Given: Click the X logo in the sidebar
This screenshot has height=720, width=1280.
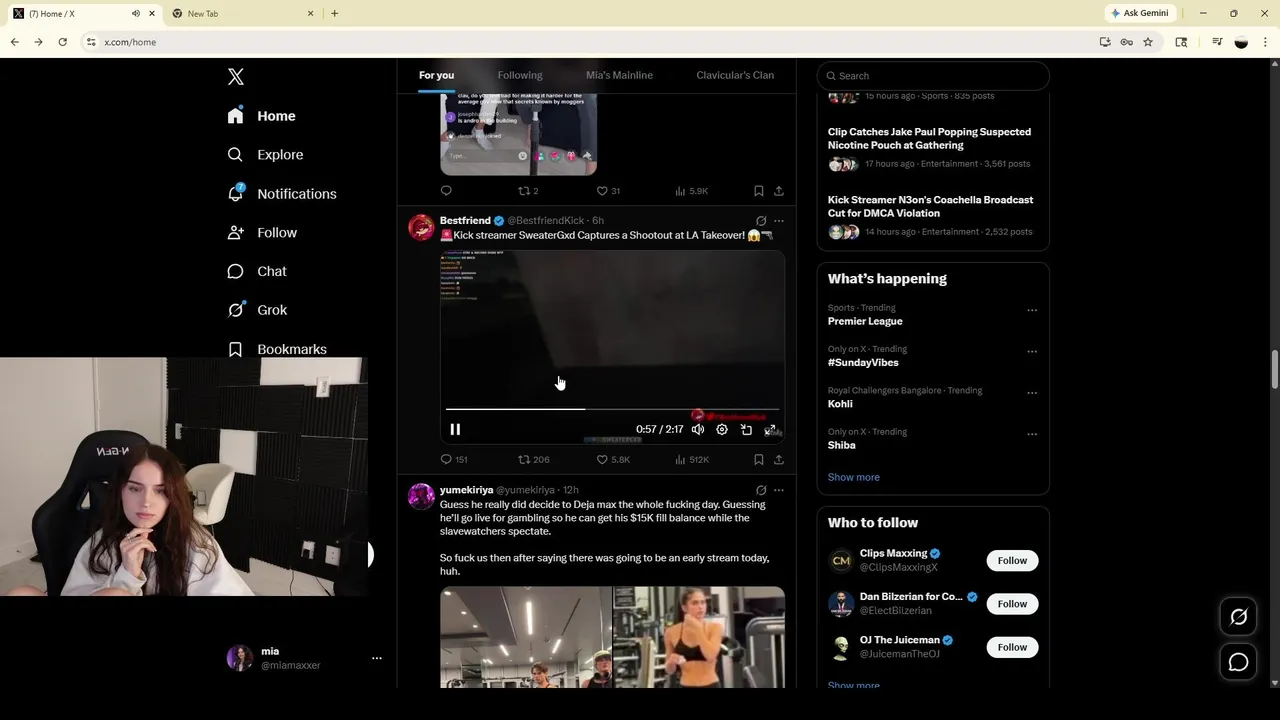Looking at the screenshot, I should tap(236, 77).
